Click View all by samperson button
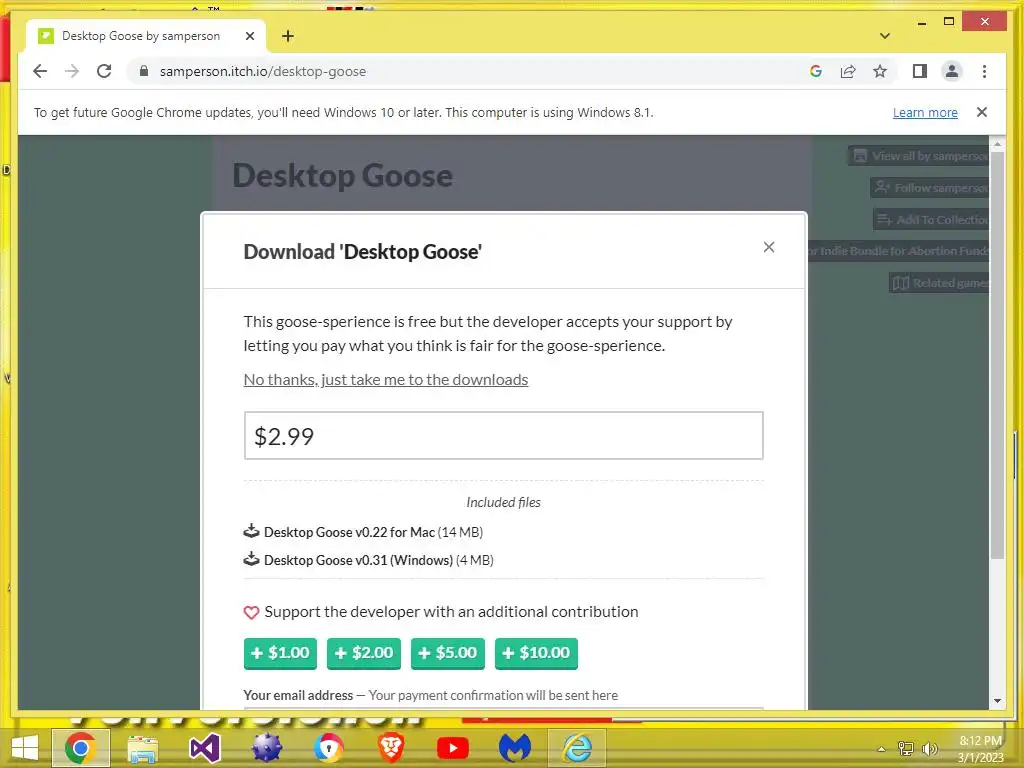The height and width of the screenshot is (768, 1024). (919, 156)
